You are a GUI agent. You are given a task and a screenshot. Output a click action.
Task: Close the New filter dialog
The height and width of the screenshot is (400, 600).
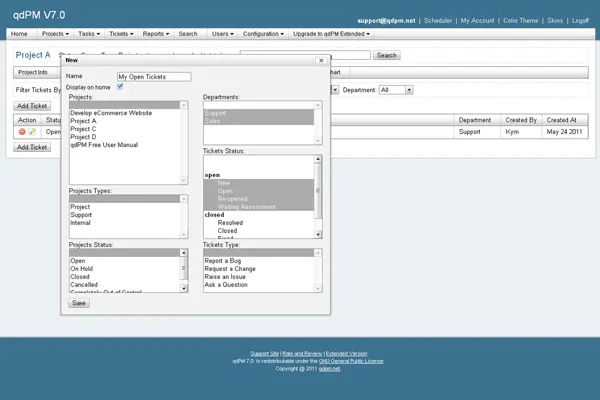click(319, 60)
